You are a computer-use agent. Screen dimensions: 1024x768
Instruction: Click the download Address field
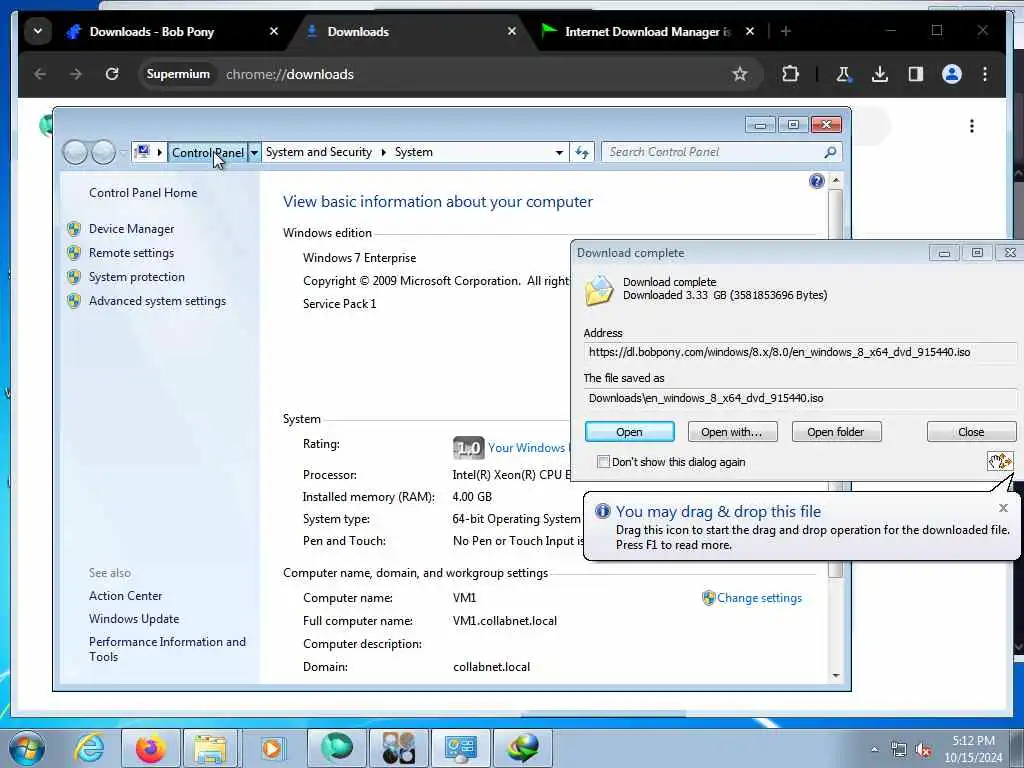pyautogui.click(x=799, y=352)
